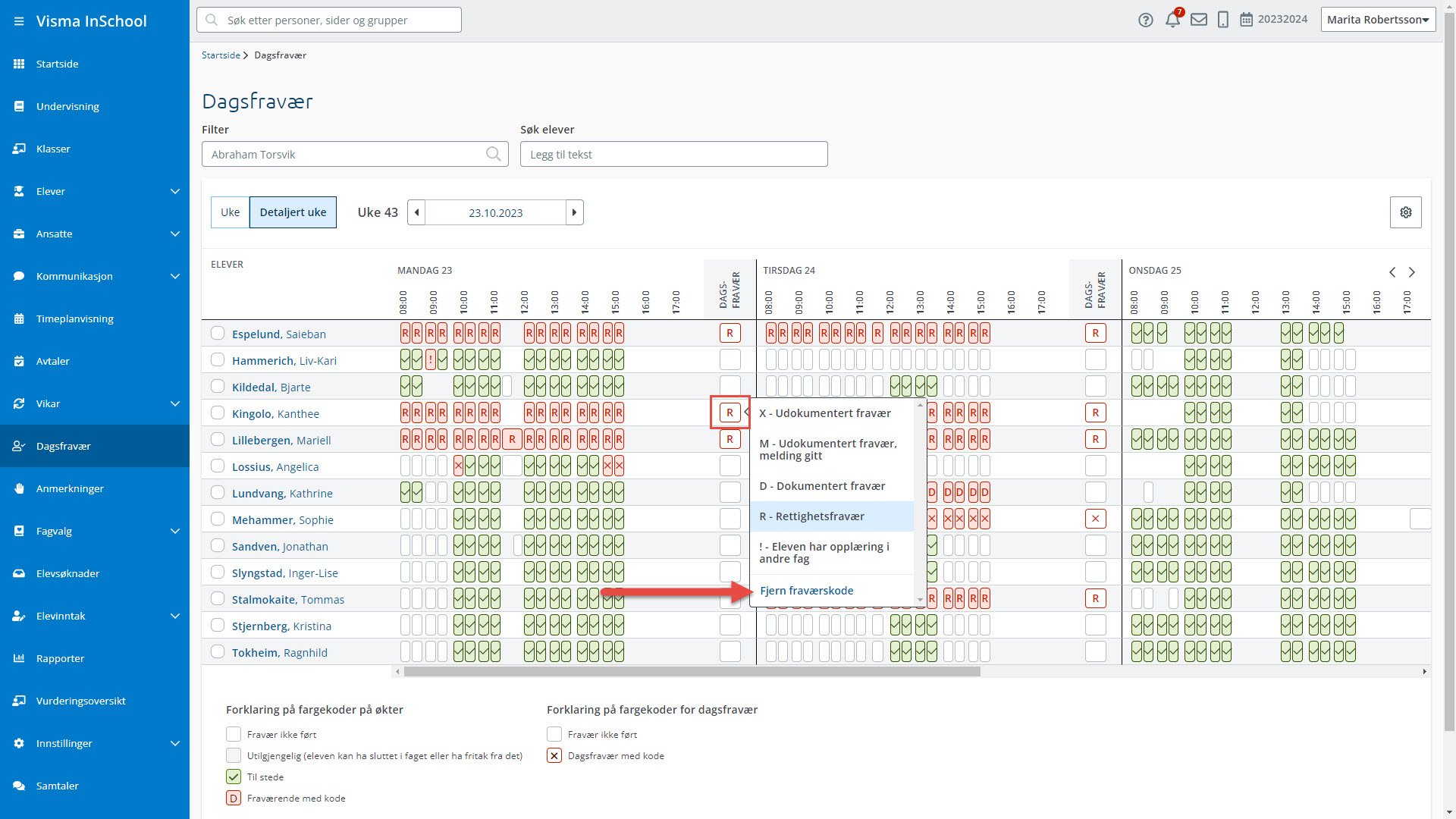Choose R - Rettighetsfravær
Image resolution: width=1456 pixels, height=819 pixels.
coord(832,516)
